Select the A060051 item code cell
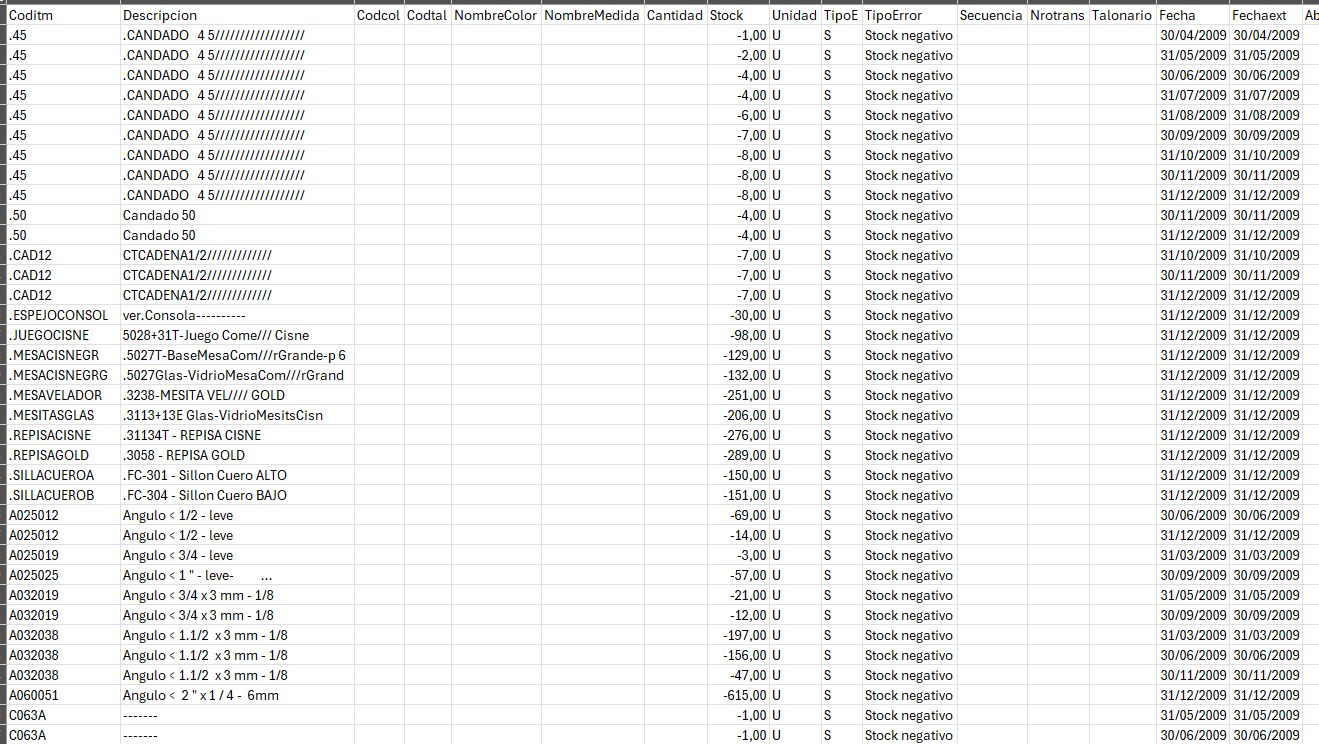Image resolution: width=1319 pixels, height=744 pixels. (63, 695)
